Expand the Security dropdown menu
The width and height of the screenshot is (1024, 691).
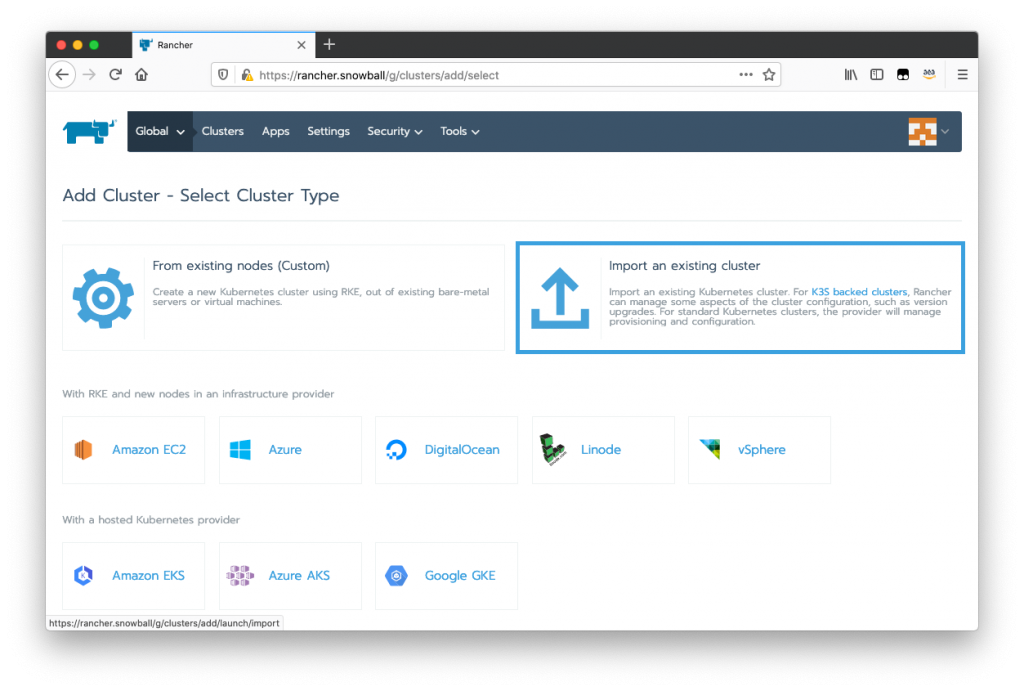(x=394, y=131)
